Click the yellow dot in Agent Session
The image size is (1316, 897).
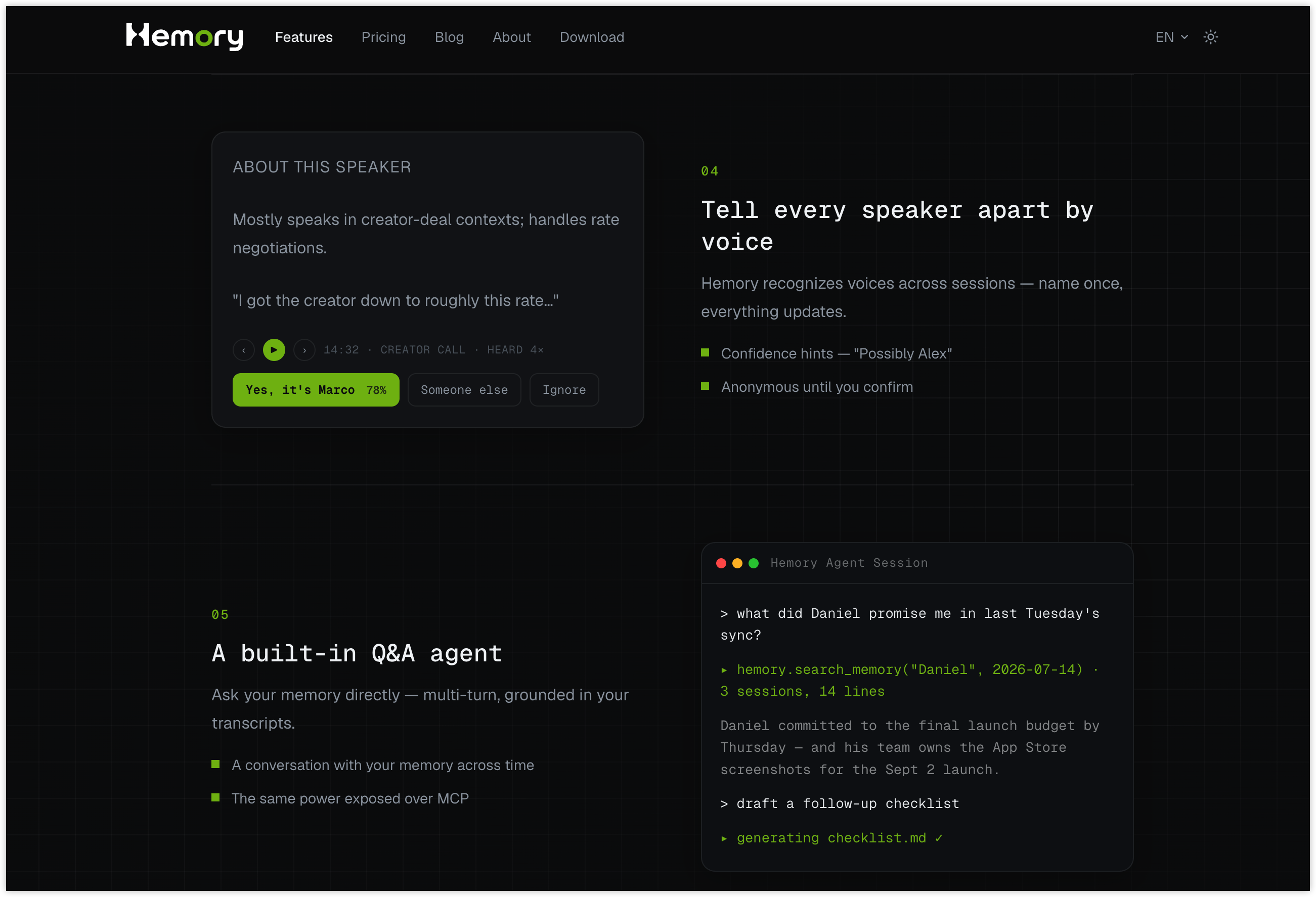pos(737,563)
